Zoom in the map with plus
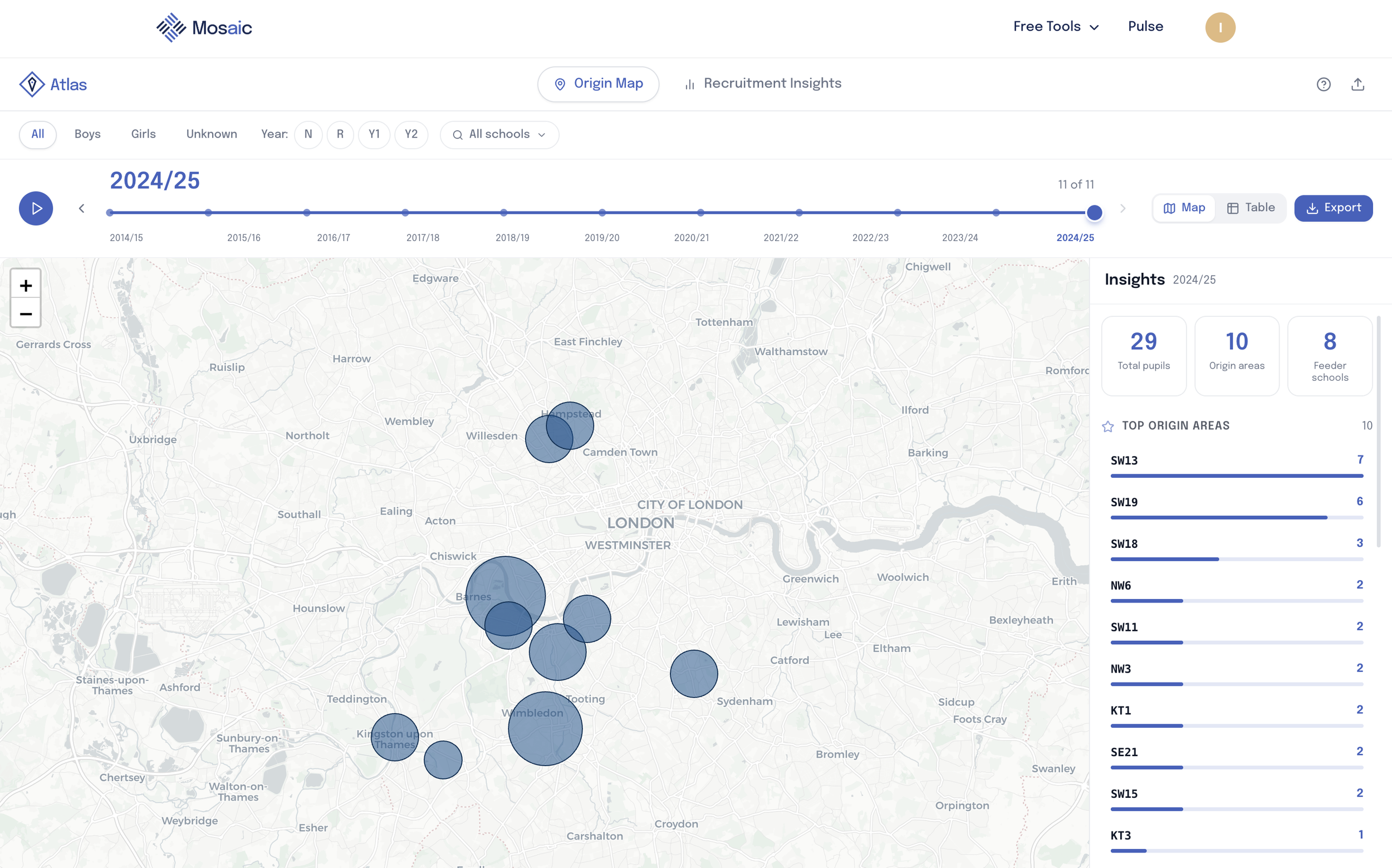The image size is (1392, 868). coord(26,285)
